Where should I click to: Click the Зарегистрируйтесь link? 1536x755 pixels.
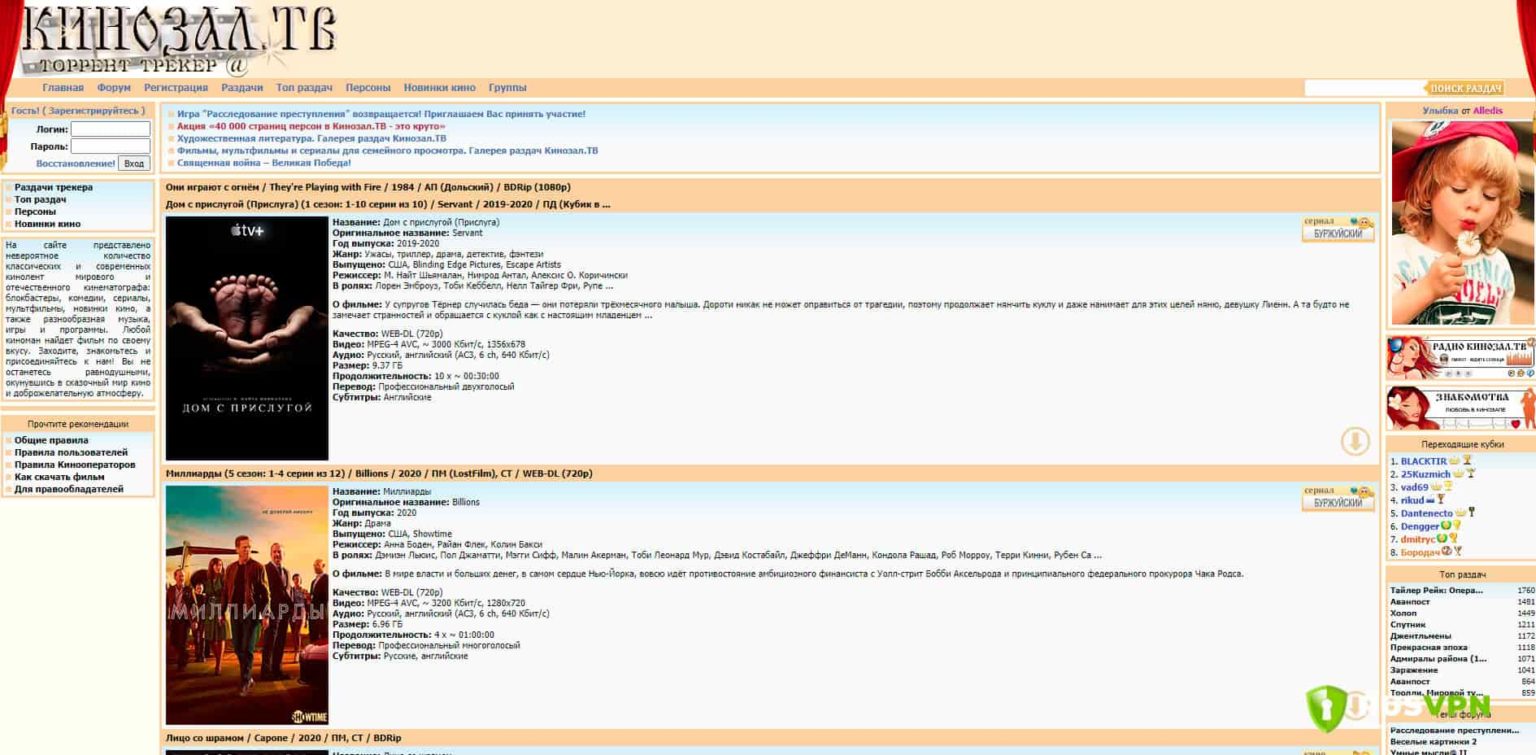[x=94, y=111]
